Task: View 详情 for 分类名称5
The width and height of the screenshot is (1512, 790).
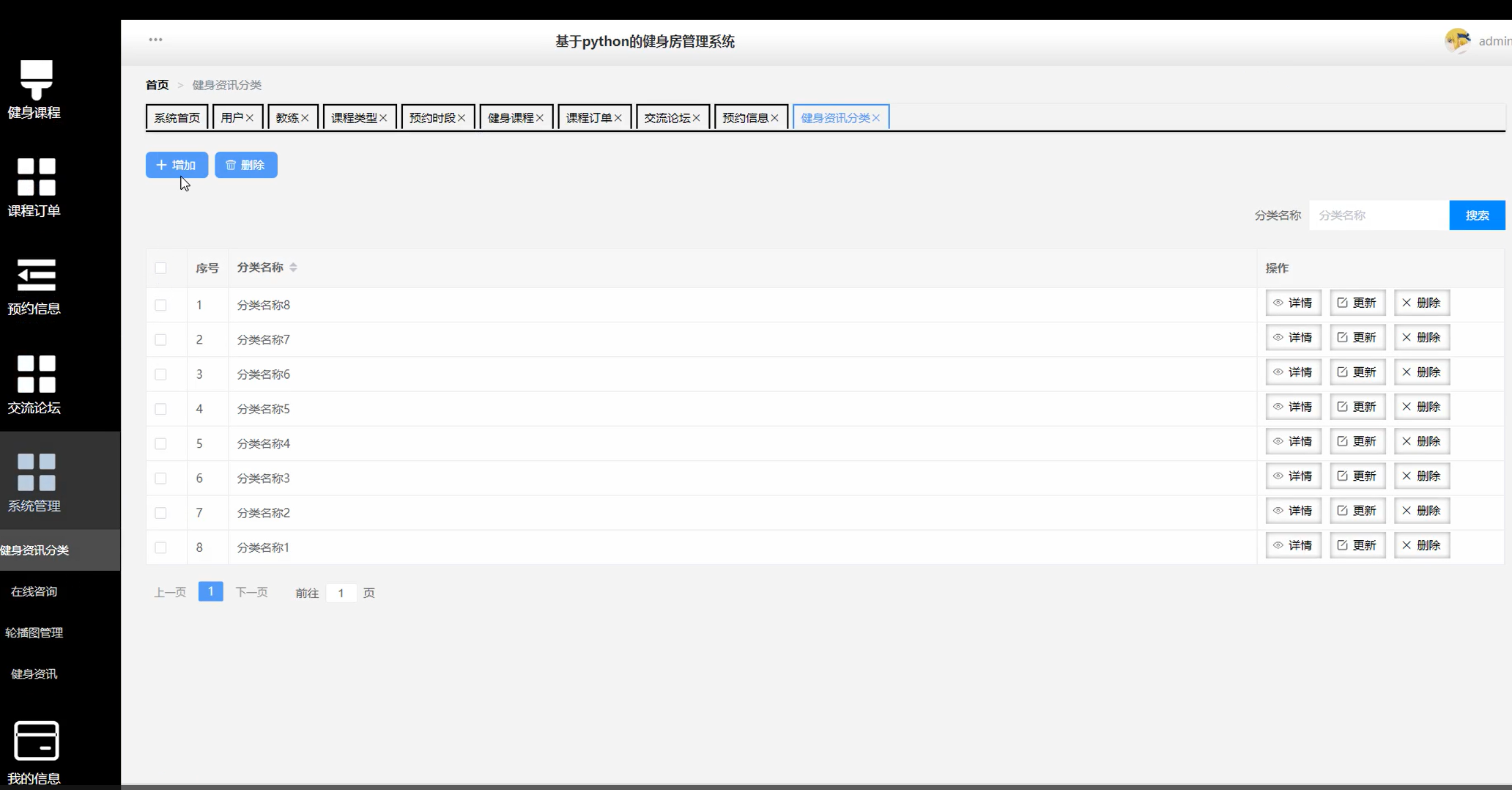Action: click(1293, 407)
